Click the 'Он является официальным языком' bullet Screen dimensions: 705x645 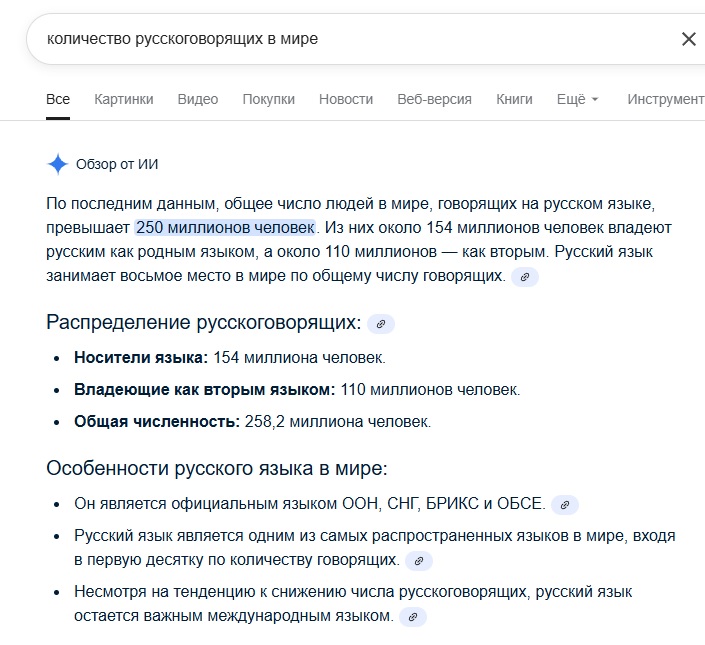(x=310, y=504)
